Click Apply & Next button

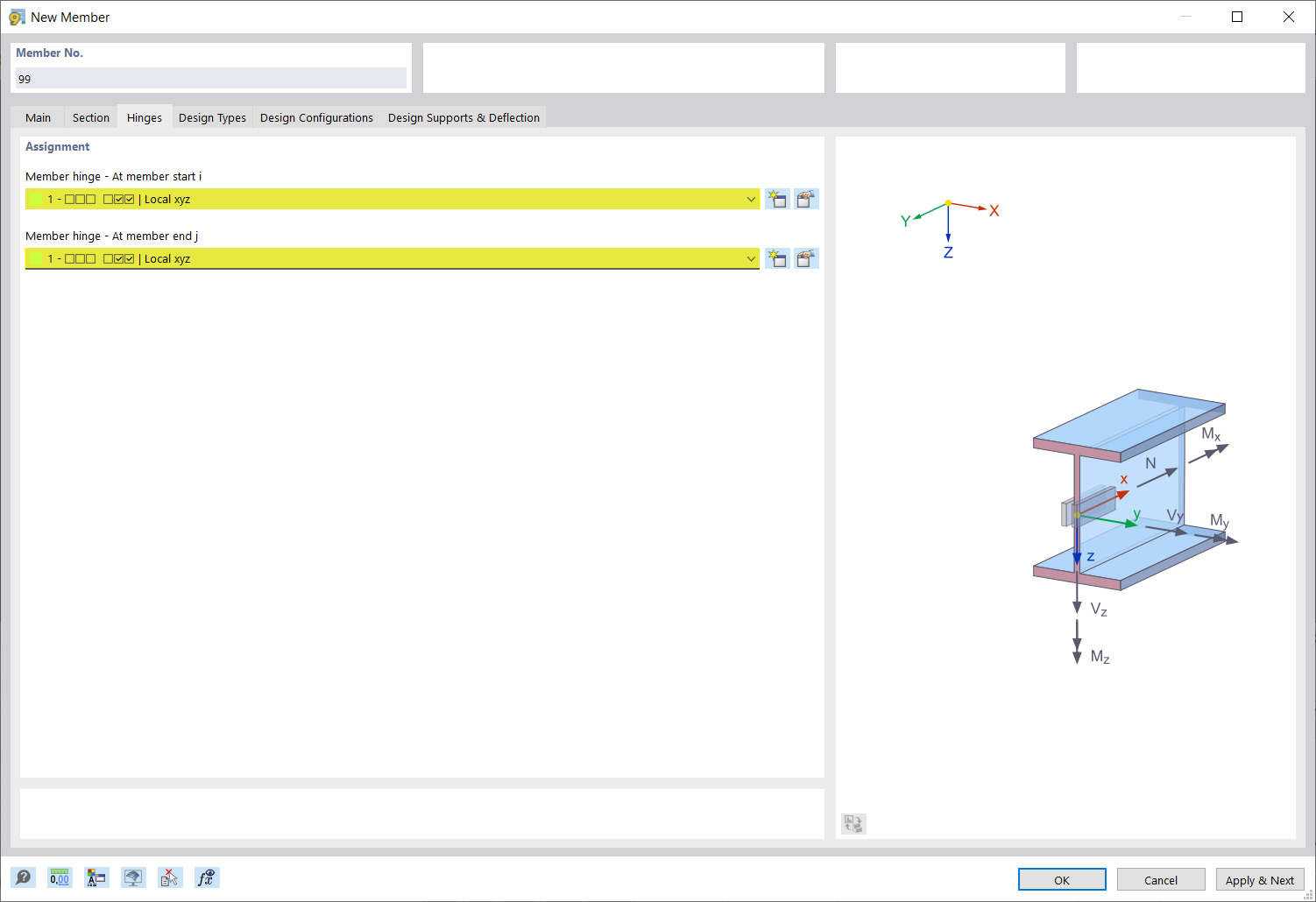1260,879
